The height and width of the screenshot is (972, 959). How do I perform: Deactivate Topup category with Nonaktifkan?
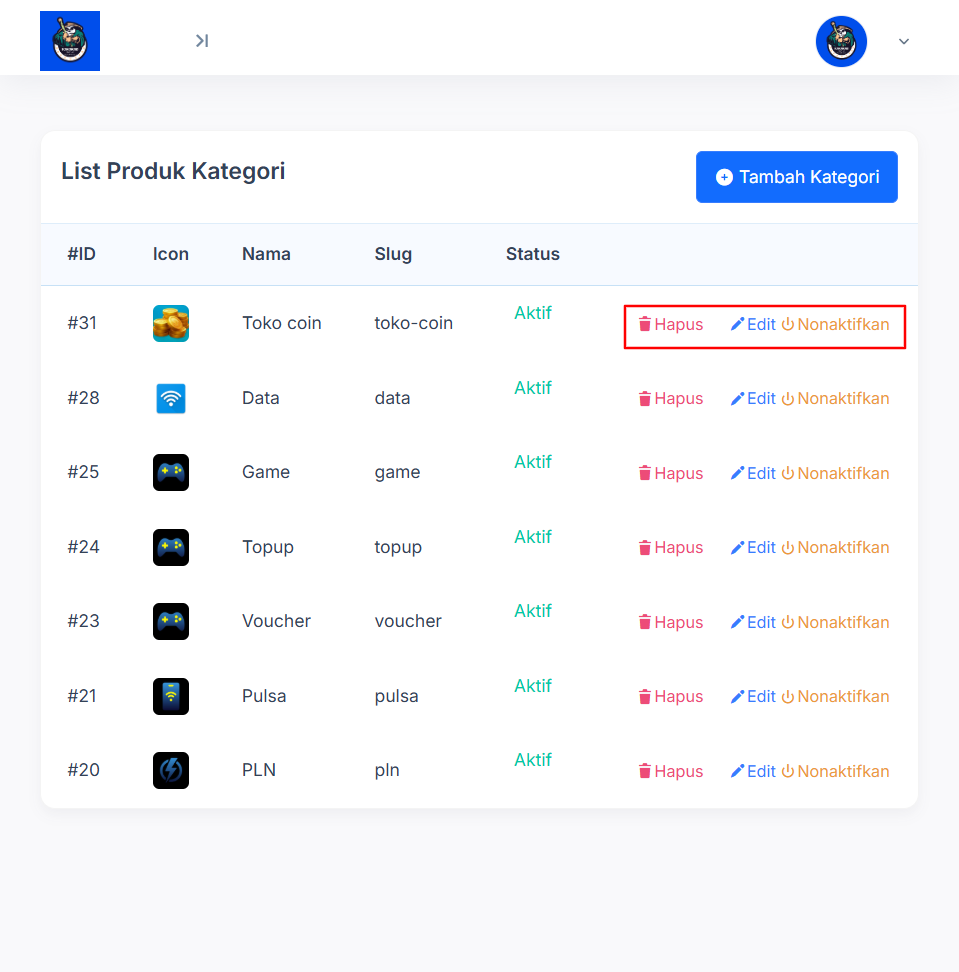coord(835,548)
